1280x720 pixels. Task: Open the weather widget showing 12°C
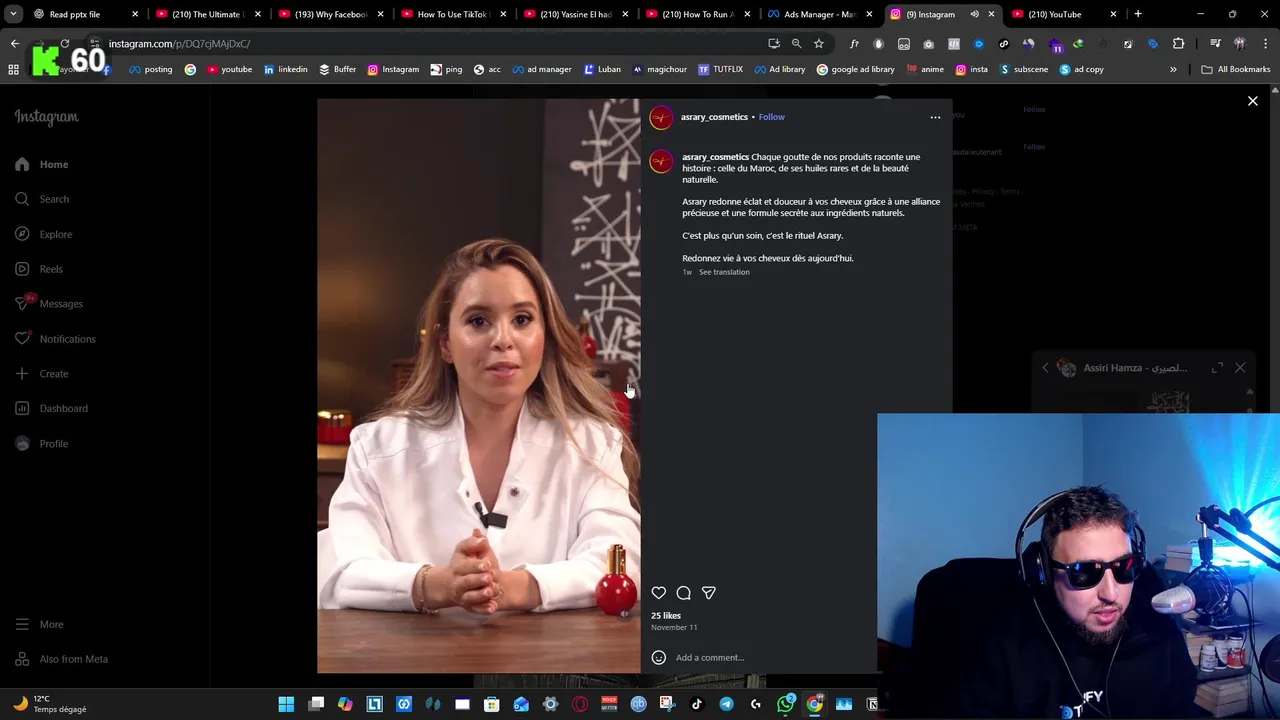point(50,704)
